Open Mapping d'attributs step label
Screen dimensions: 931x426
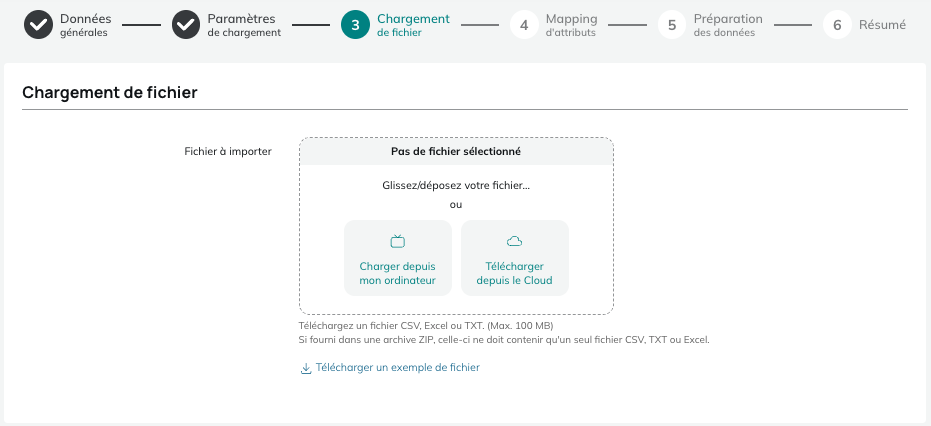[571, 25]
